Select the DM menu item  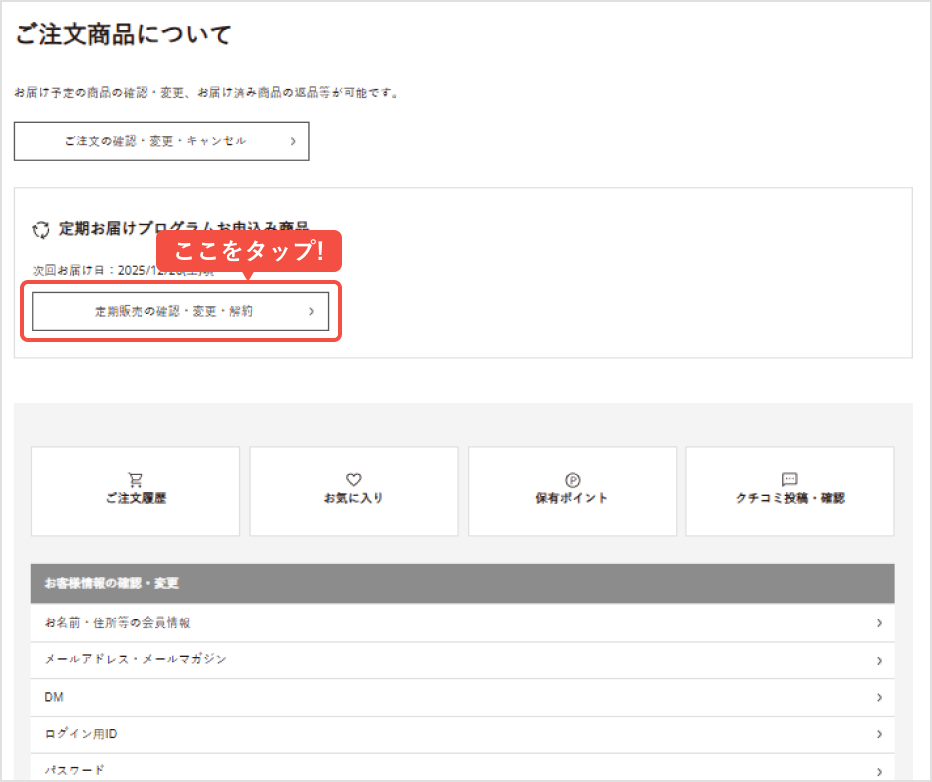pos(466,696)
